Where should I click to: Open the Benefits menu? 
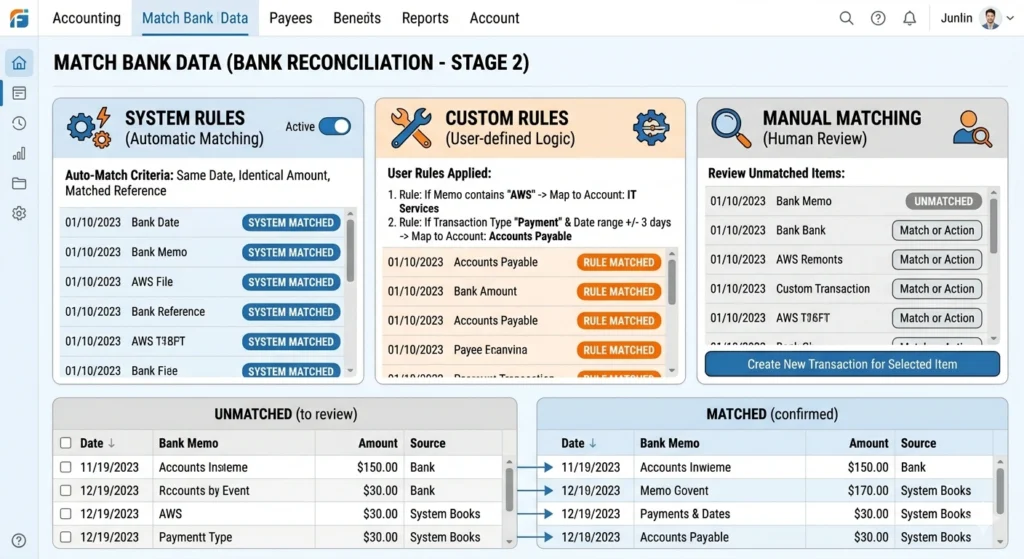point(357,18)
